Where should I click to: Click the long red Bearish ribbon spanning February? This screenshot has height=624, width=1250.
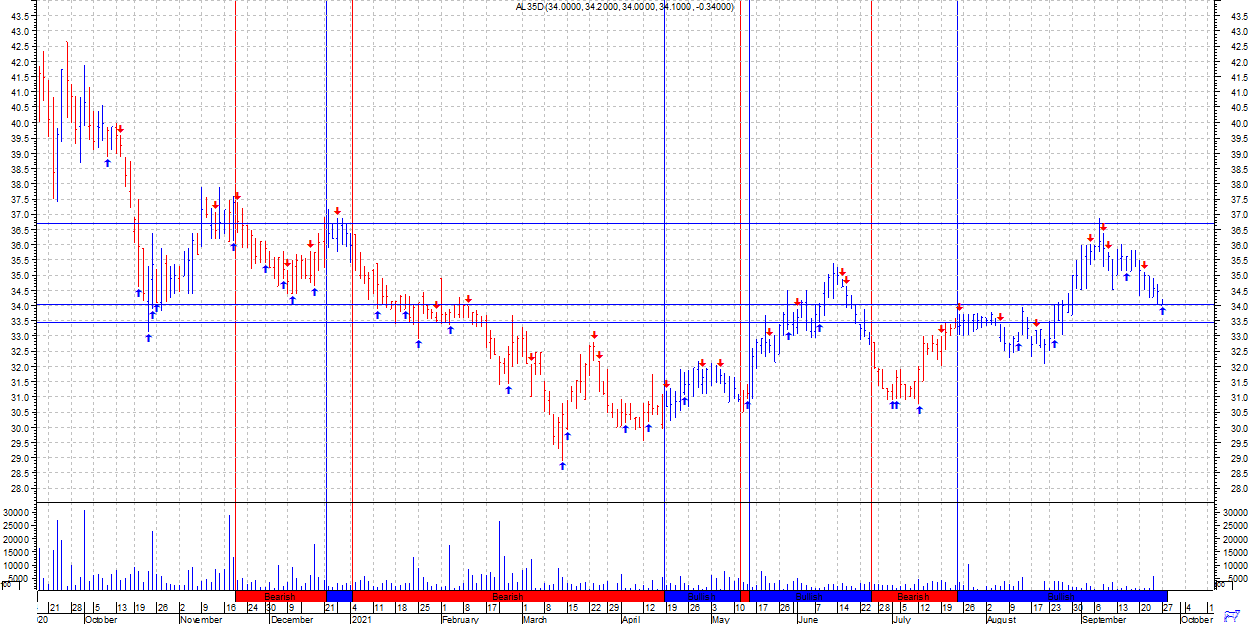point(508,596)
